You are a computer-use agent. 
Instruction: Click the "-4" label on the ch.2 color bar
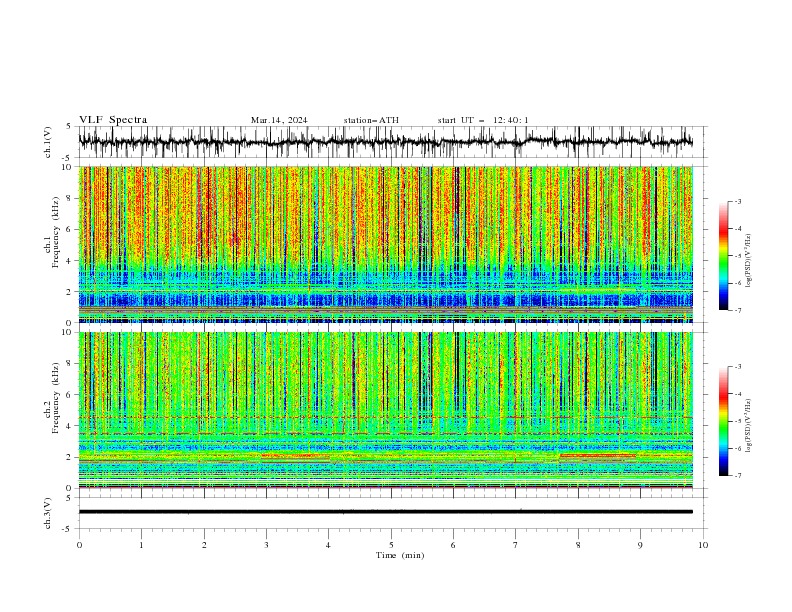point(738,394)
